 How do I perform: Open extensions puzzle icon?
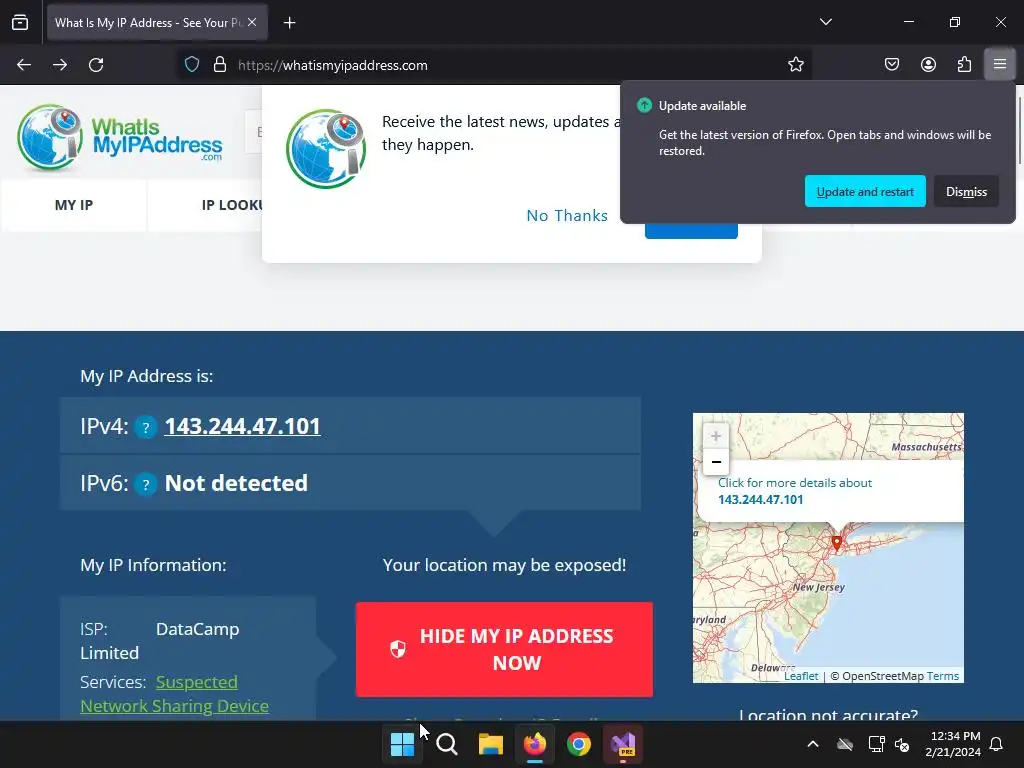point(964,64)
